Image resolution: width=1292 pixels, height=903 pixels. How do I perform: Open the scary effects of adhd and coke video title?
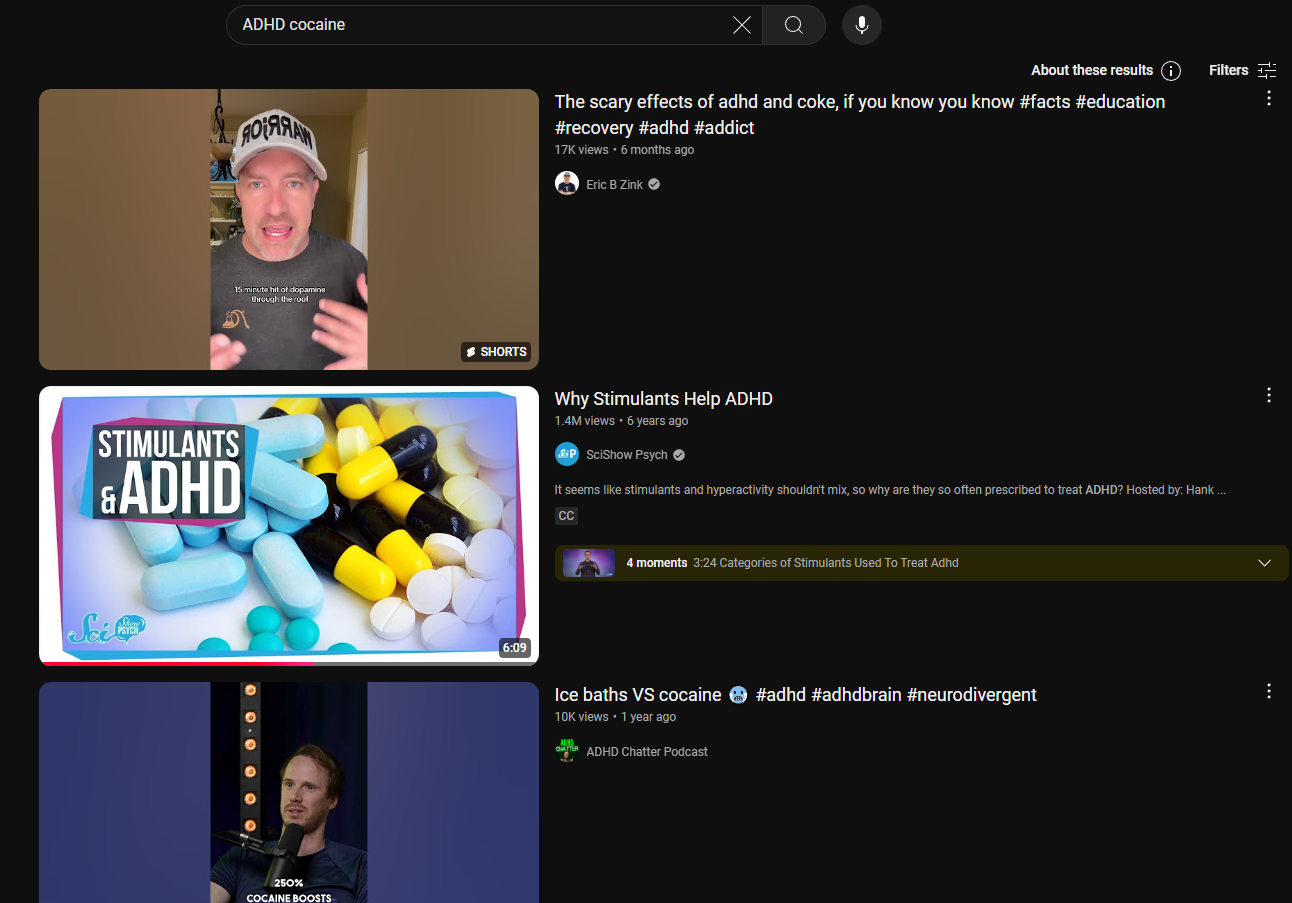click(x=860, y=115)
